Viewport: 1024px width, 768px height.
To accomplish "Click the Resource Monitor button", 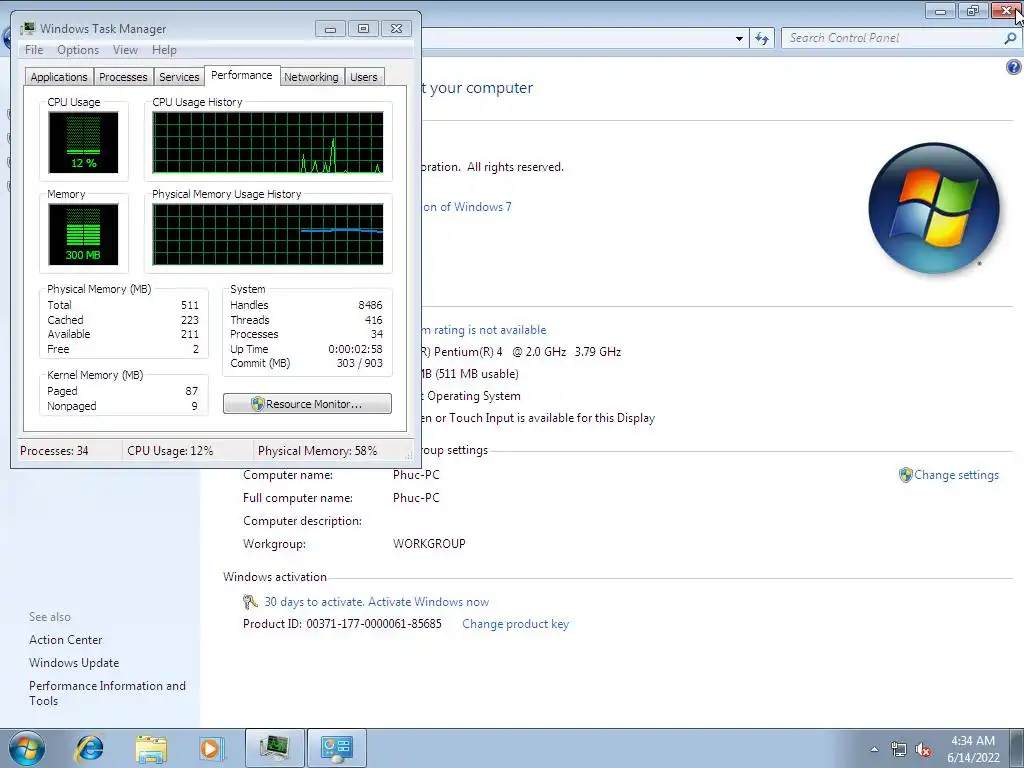I will pos(307,404).
